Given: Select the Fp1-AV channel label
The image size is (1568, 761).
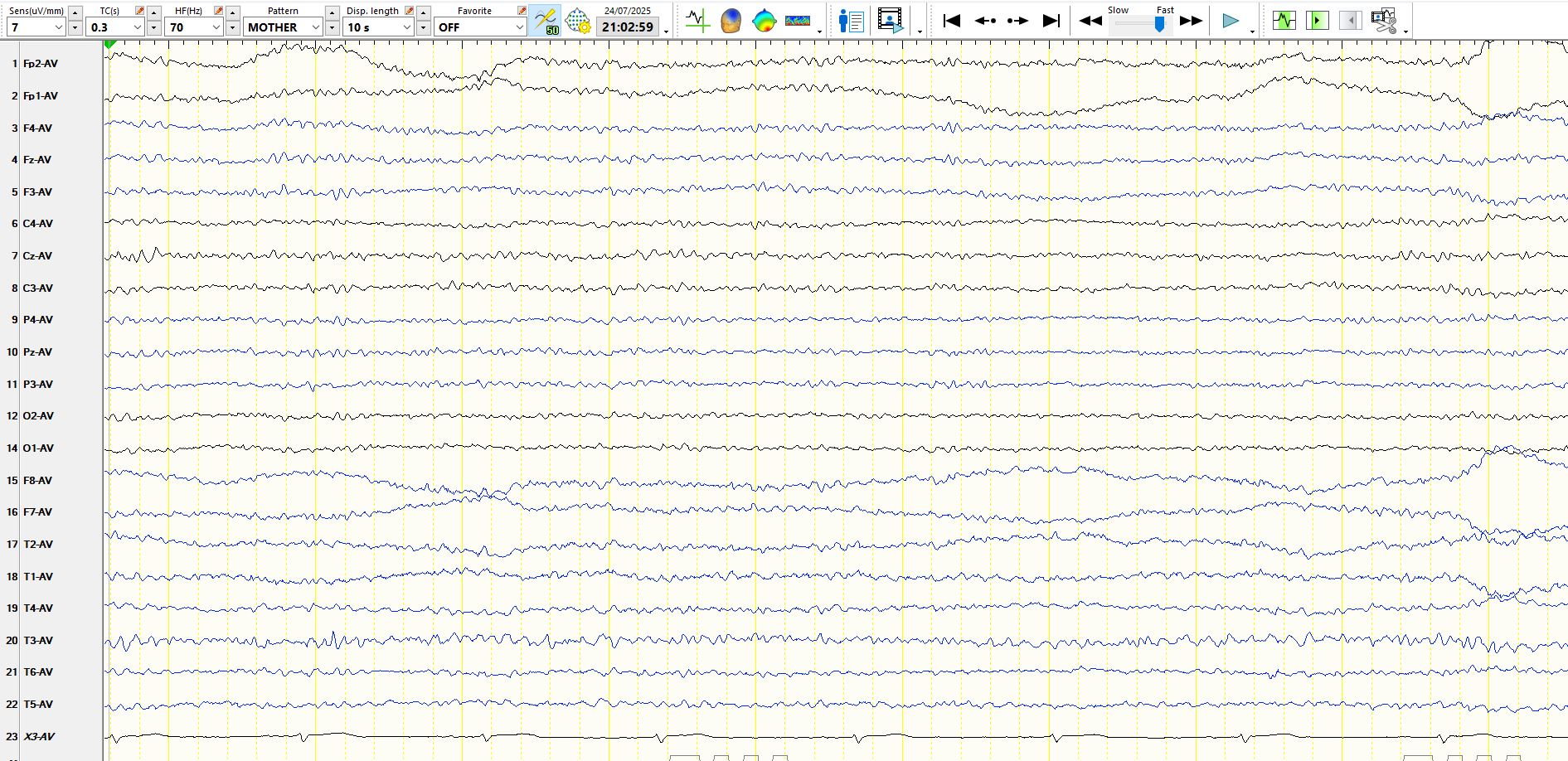Looking at the screenshot, I should click(x=41, y=96).
